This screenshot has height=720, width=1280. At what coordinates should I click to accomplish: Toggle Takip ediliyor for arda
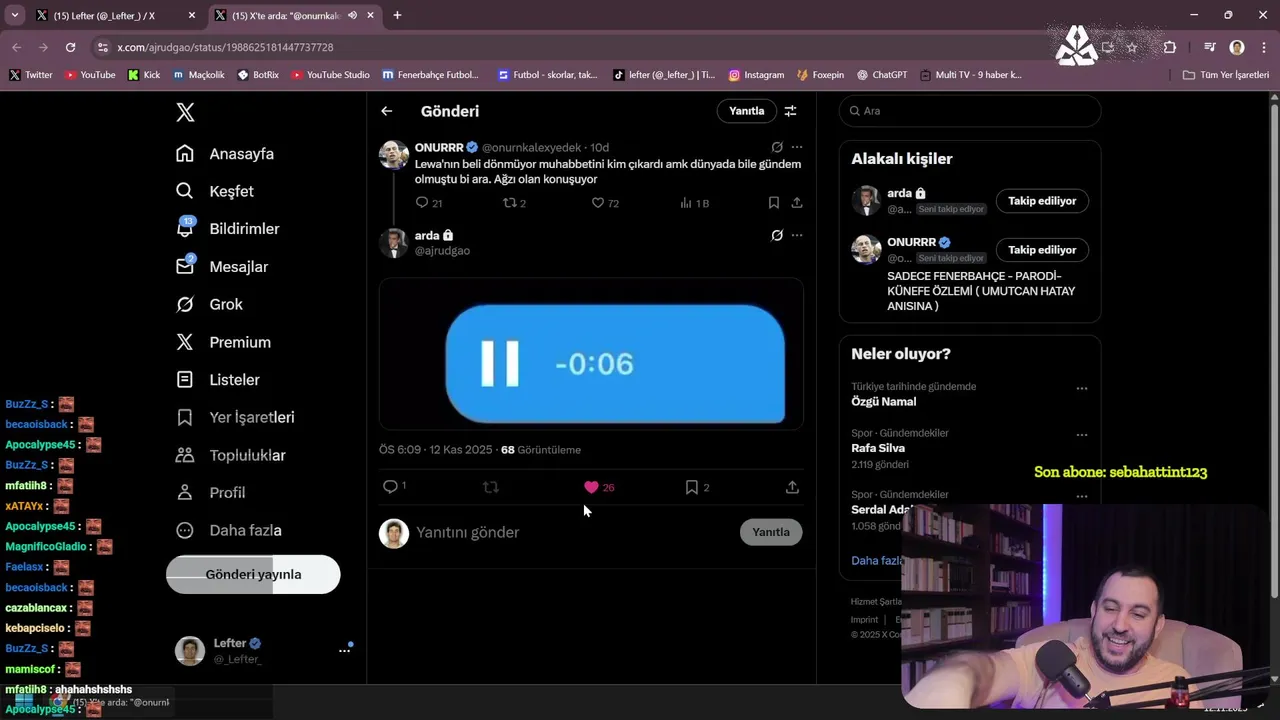point(1042,201)
